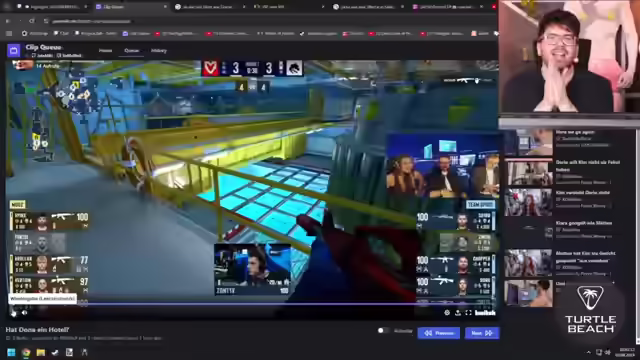Open File Explorer from the taskbar
640x360 pixels.
pos(41,352)
